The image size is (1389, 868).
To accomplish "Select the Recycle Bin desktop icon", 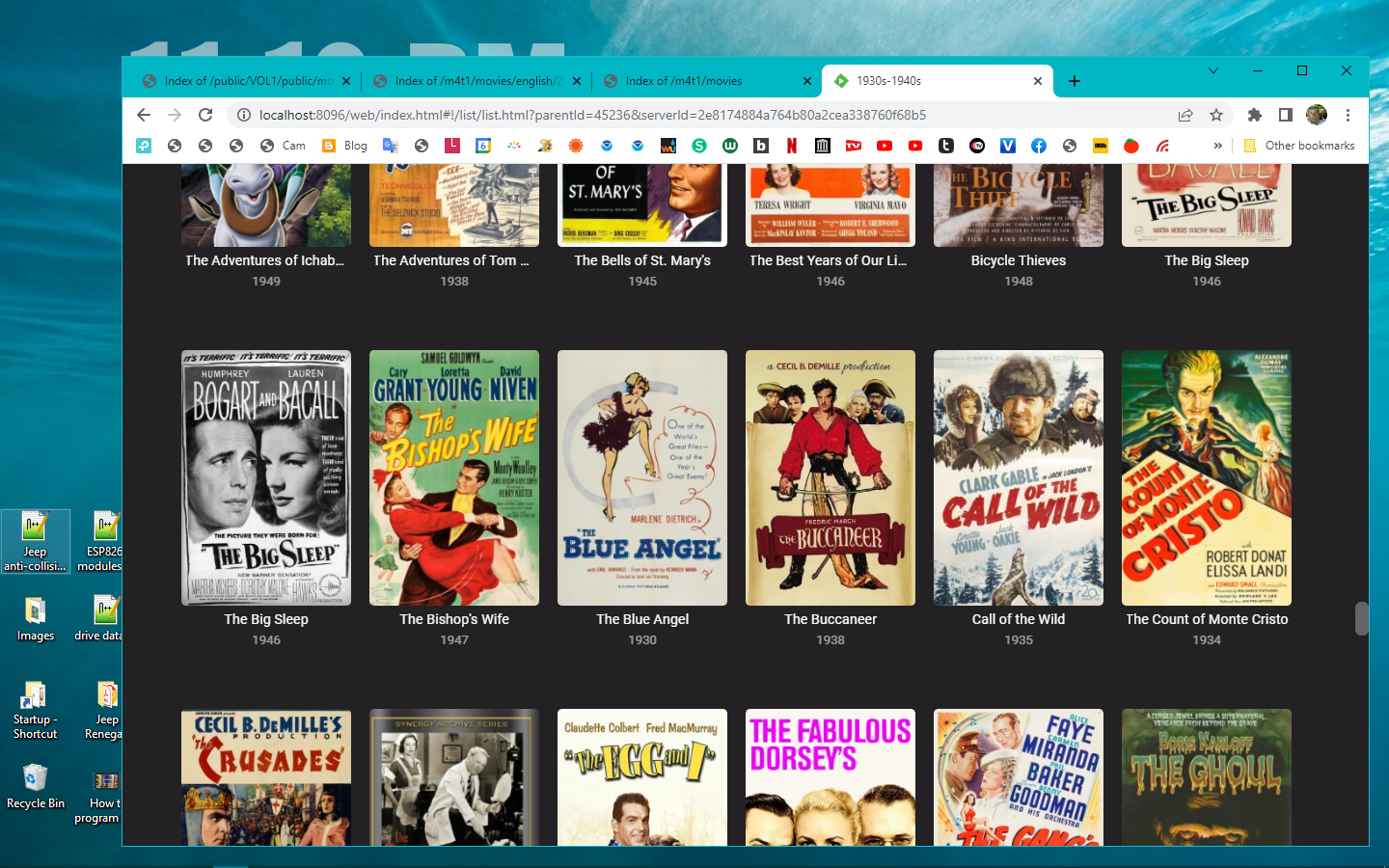I will [36, 786].
